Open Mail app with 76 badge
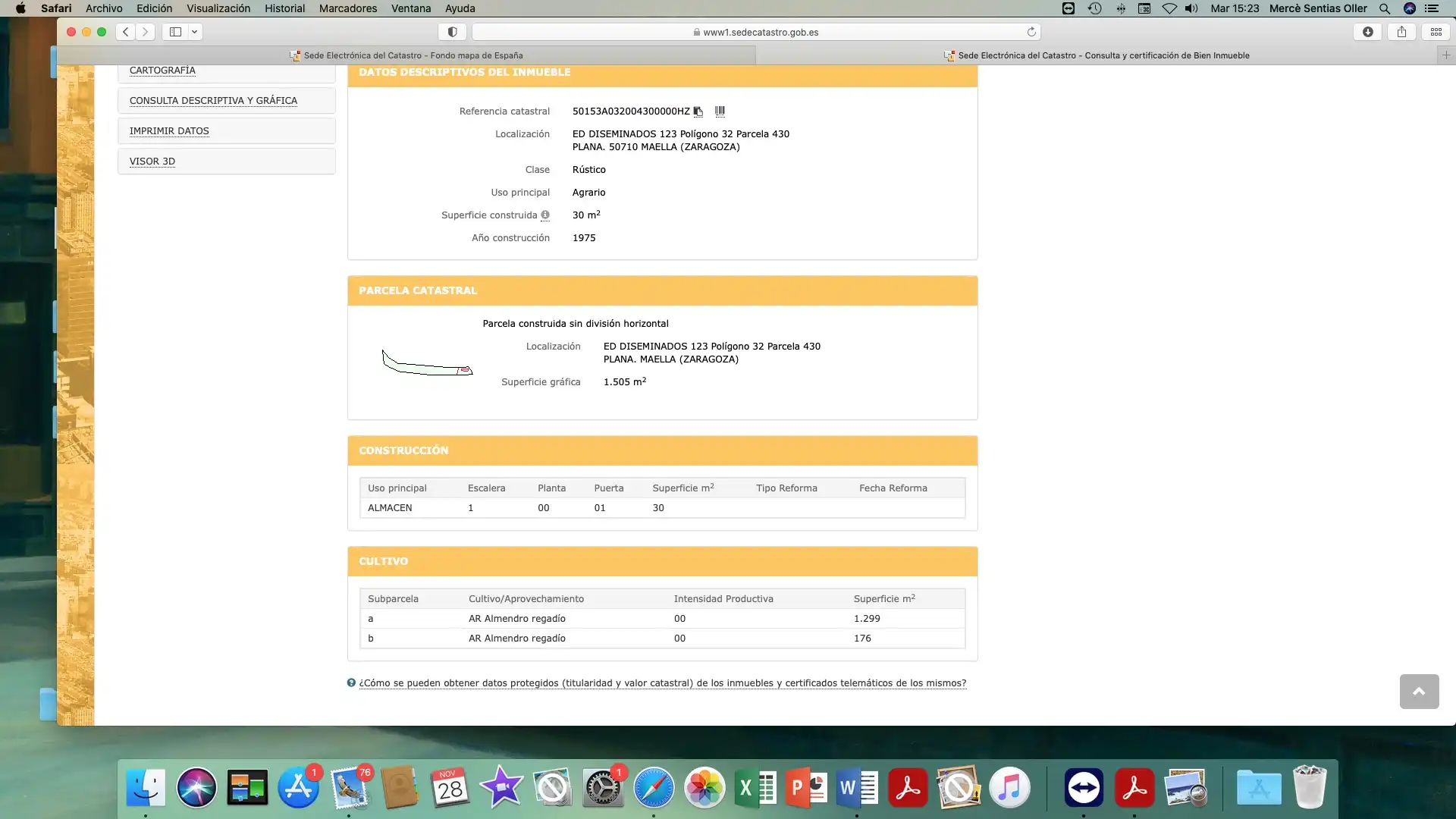The width and height of the screenshot is (1456, 819). tap(349, 788)
